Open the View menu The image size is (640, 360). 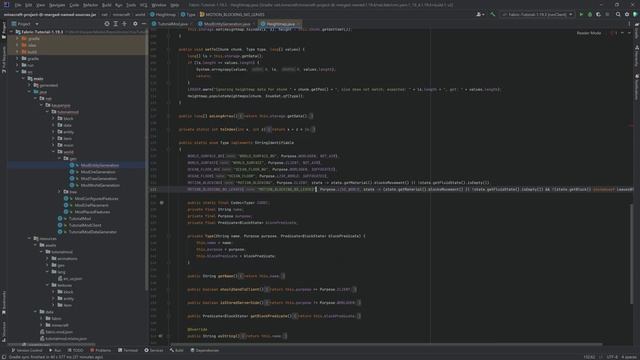click(40, 5)
